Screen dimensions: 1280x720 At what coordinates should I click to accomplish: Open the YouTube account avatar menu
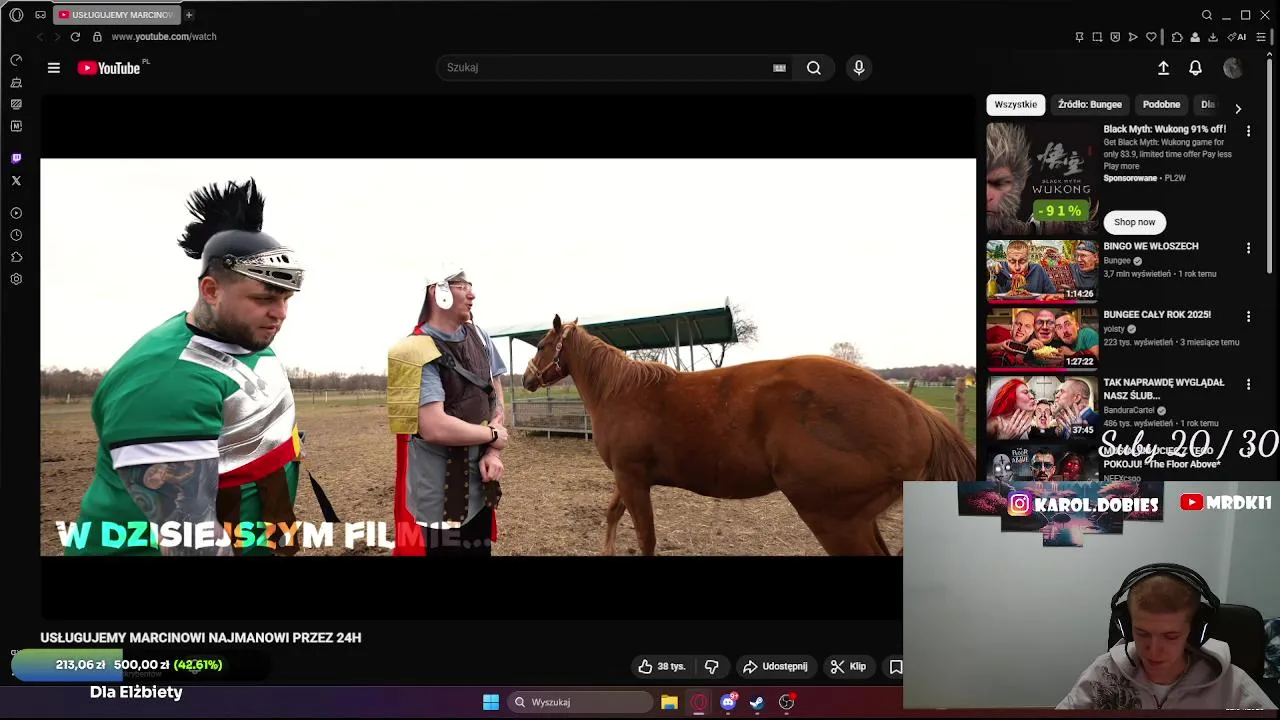1233,68
